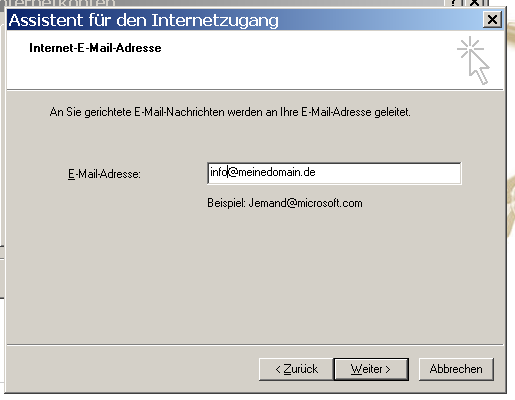
Task: Click the wizard cursor sparkle icon
Action: click(x=473, y=60)
